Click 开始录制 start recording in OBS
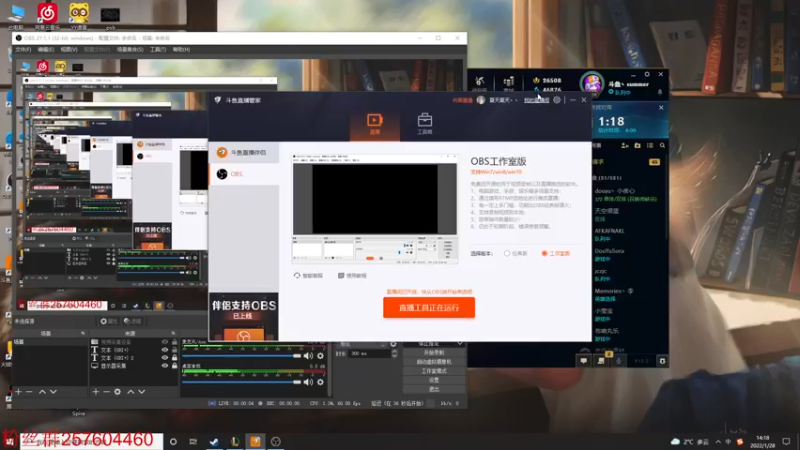The height and width of the screenshot is (450, 800). (x=434, y=353)
